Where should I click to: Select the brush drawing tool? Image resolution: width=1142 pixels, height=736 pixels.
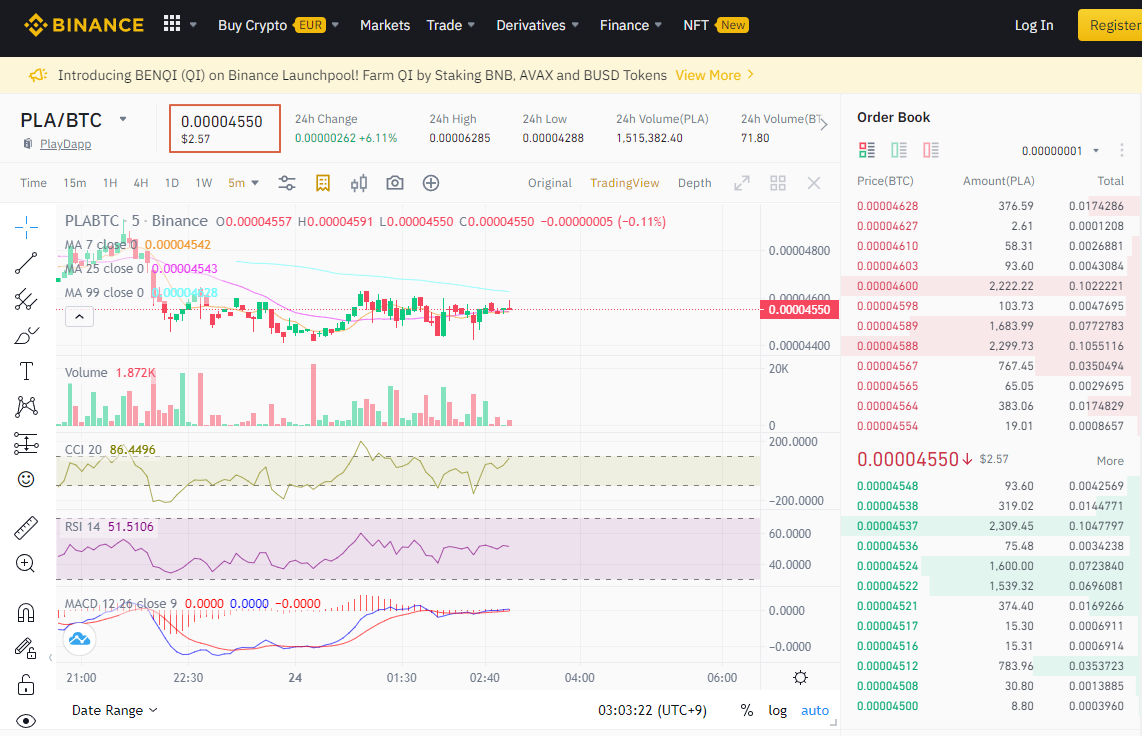[26, 335]
